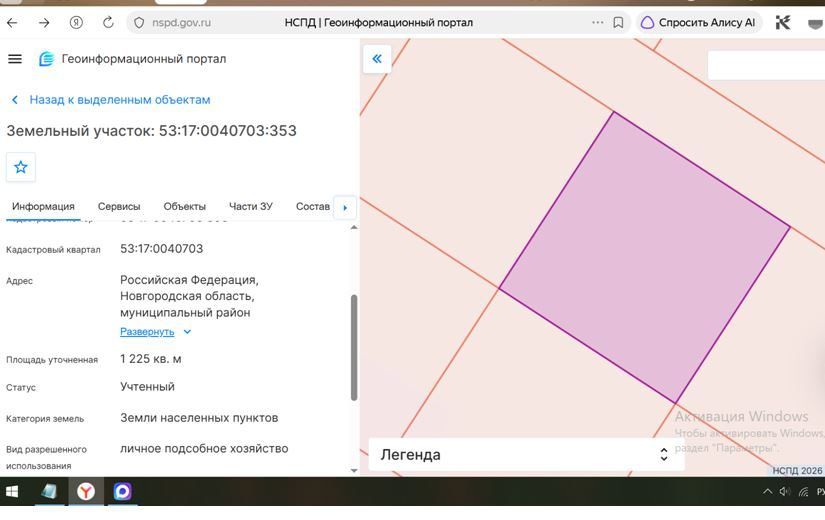Reload the page

pos(108,23)
